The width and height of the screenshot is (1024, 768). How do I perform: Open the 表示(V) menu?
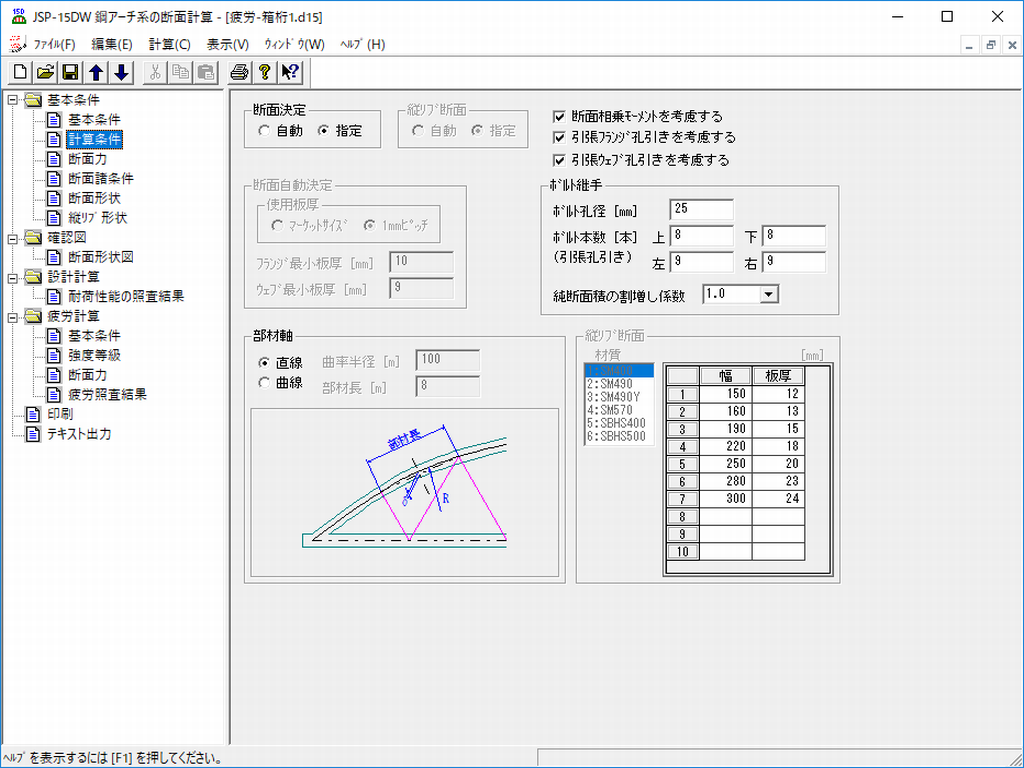tap(227, 44)
